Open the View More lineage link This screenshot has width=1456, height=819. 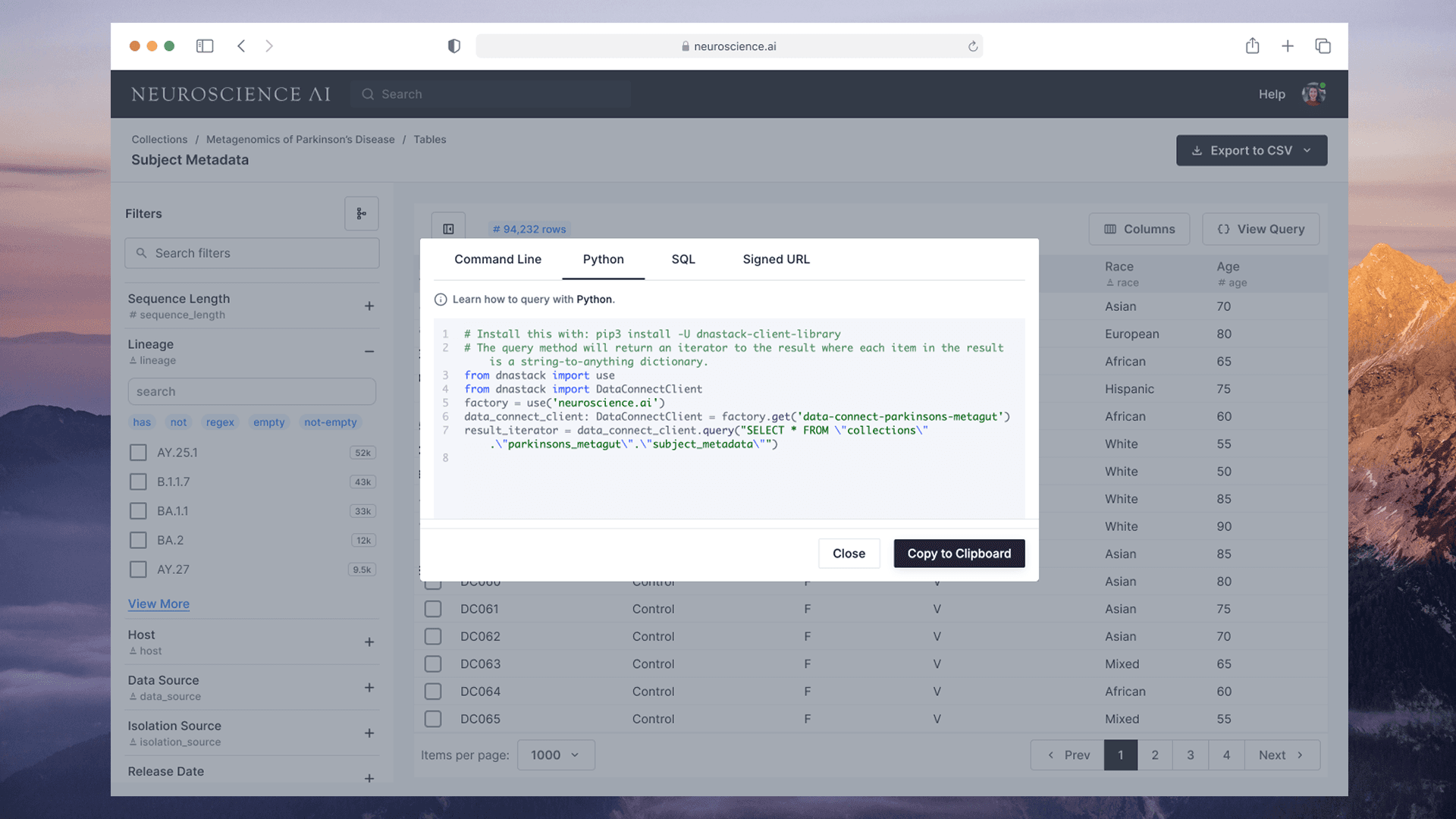coord(158,604)
